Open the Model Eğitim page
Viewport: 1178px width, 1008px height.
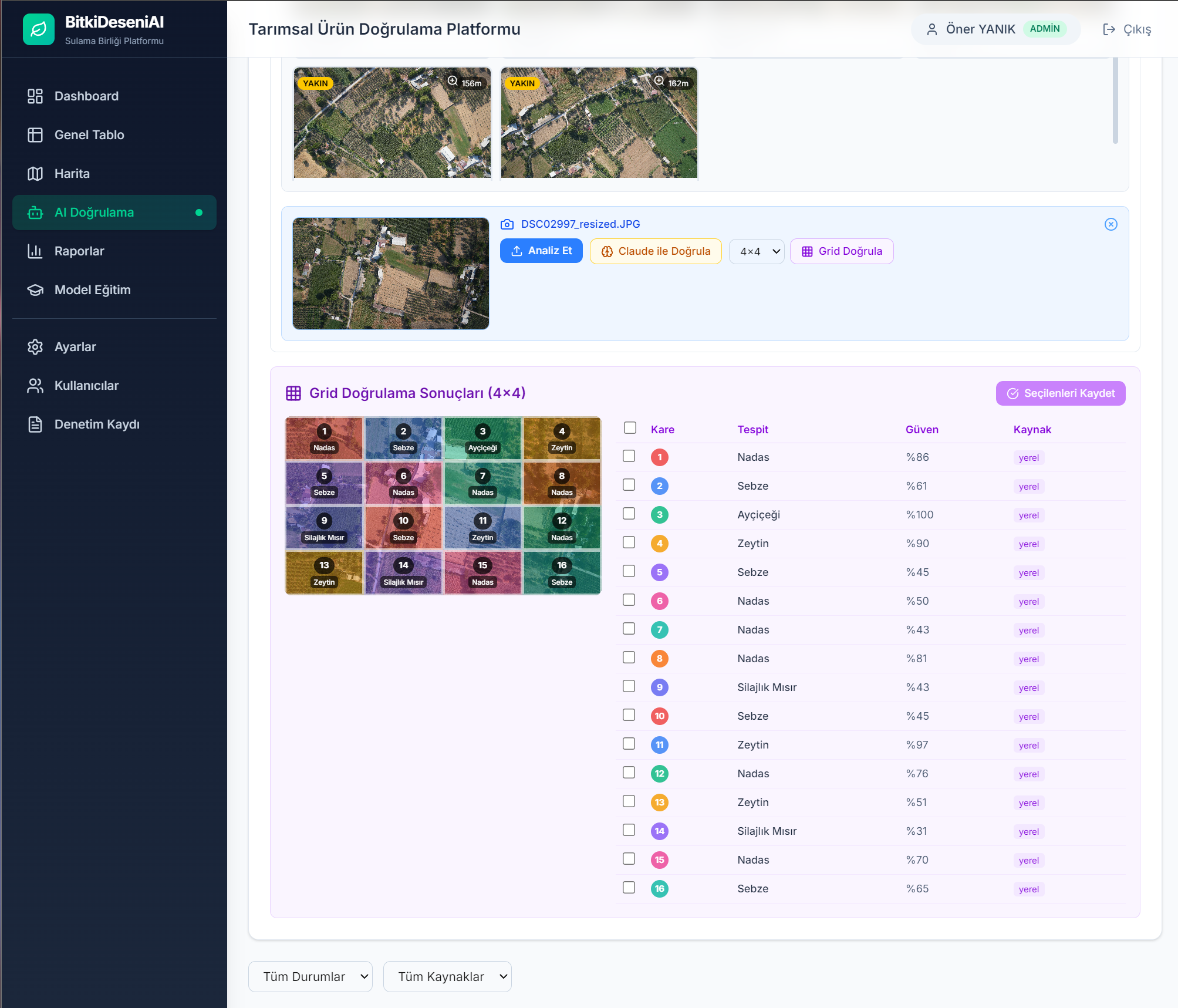click(x=114, y=290)
